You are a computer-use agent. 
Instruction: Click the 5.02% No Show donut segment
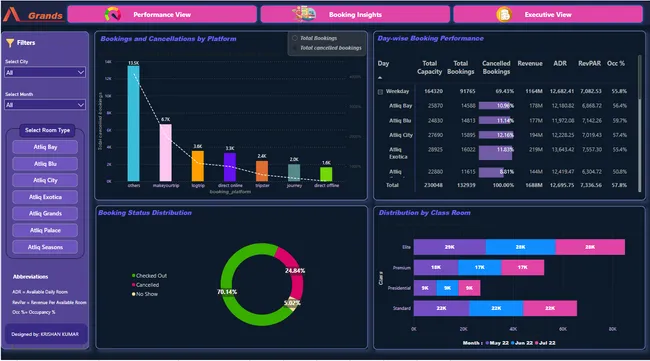pos(293,304)
